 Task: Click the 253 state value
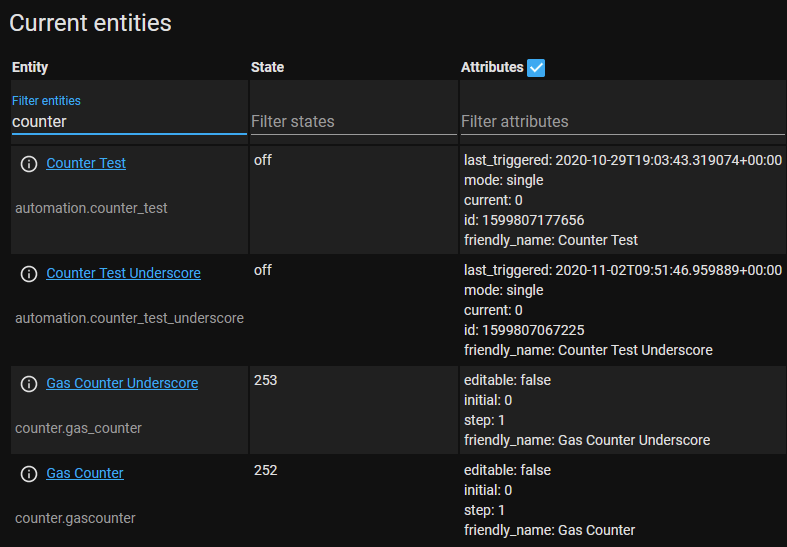[265, 380]
